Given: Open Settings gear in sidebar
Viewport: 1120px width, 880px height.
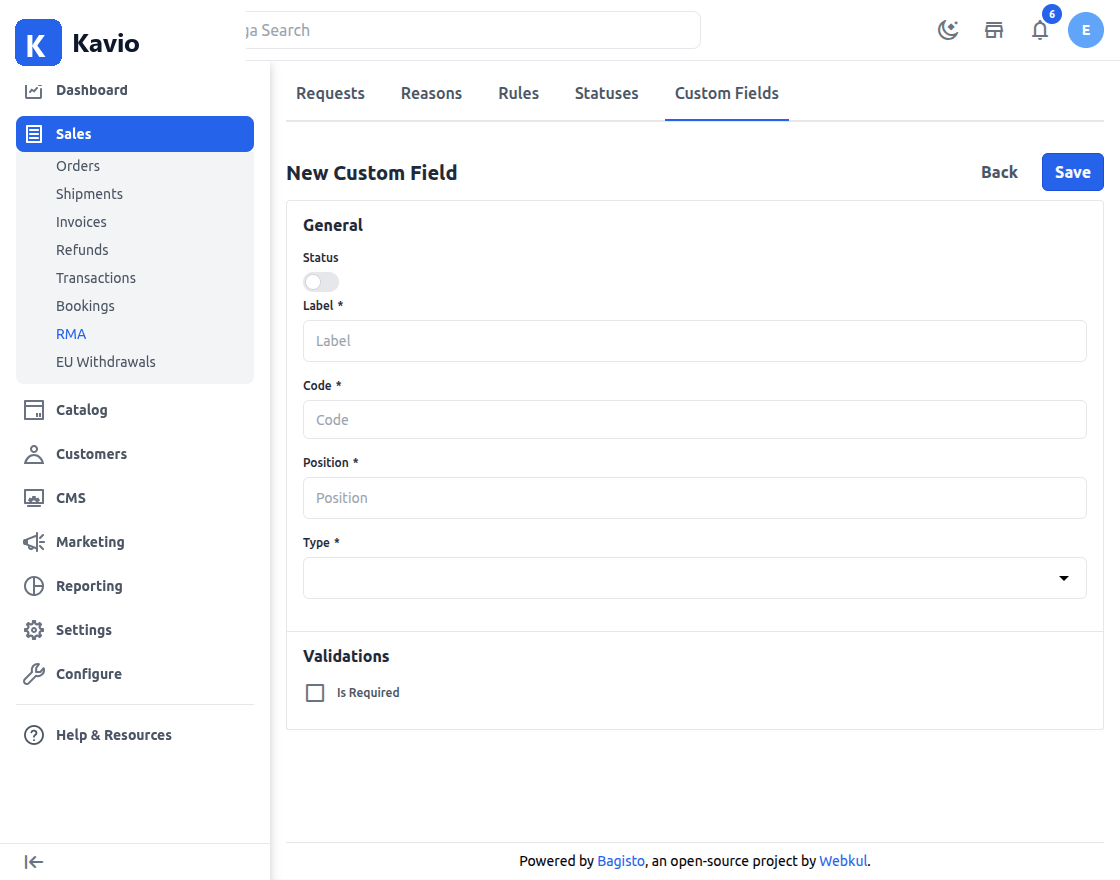Looking at the screenshot, I should 34,630.
